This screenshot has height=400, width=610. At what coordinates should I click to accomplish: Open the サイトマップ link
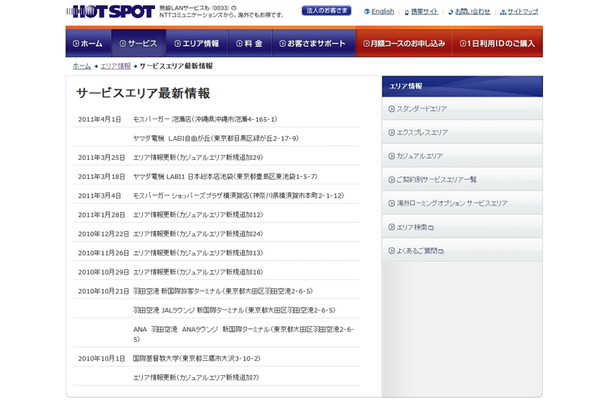523,12
